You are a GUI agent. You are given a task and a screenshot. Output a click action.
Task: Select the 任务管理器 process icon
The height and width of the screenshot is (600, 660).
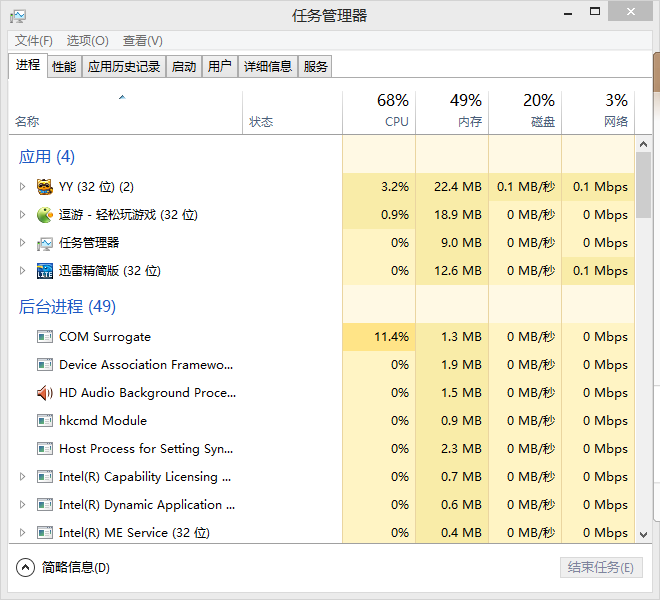point(45,243)
